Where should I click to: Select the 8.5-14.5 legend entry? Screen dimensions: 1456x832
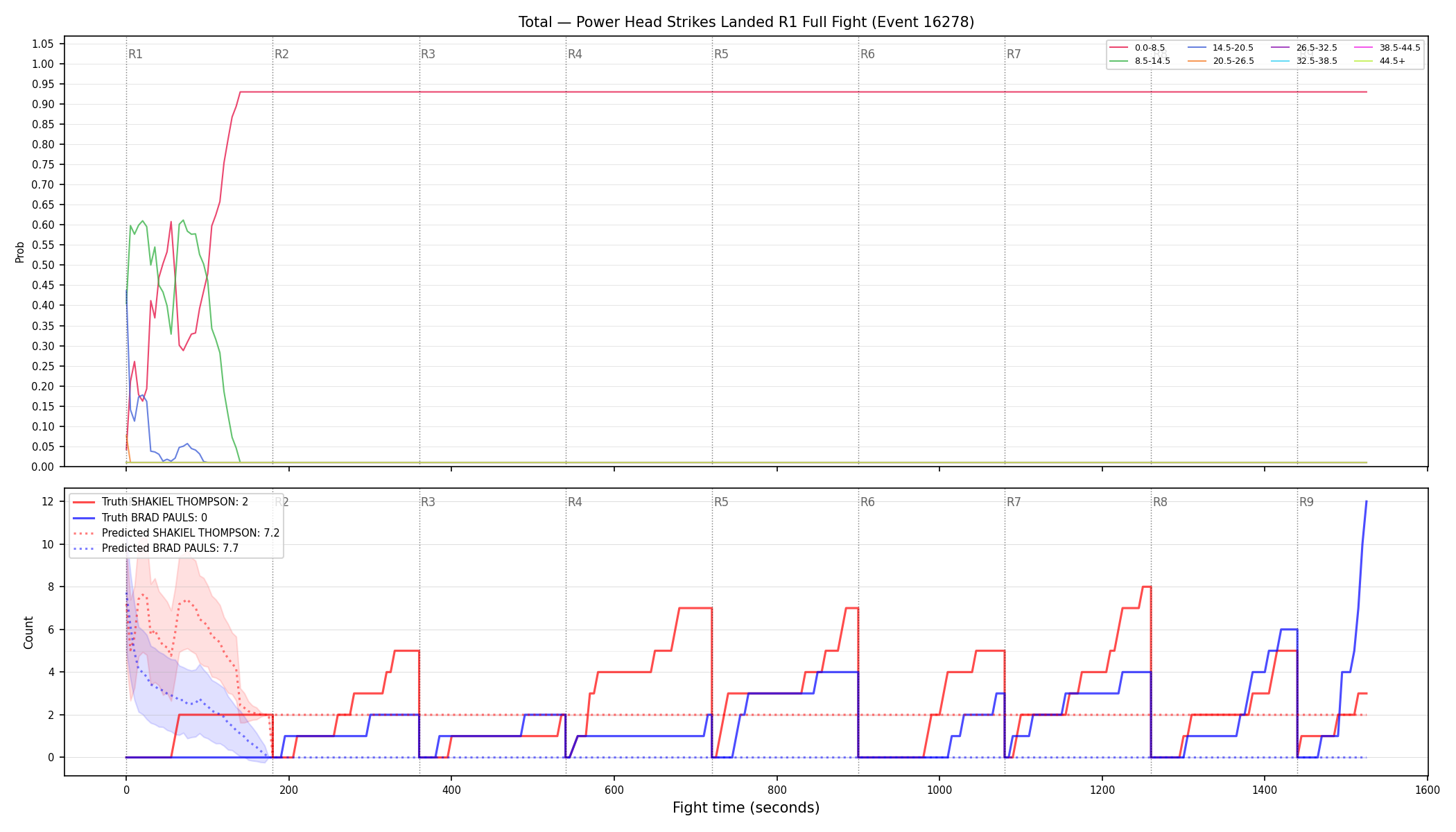pos(1140,61)
